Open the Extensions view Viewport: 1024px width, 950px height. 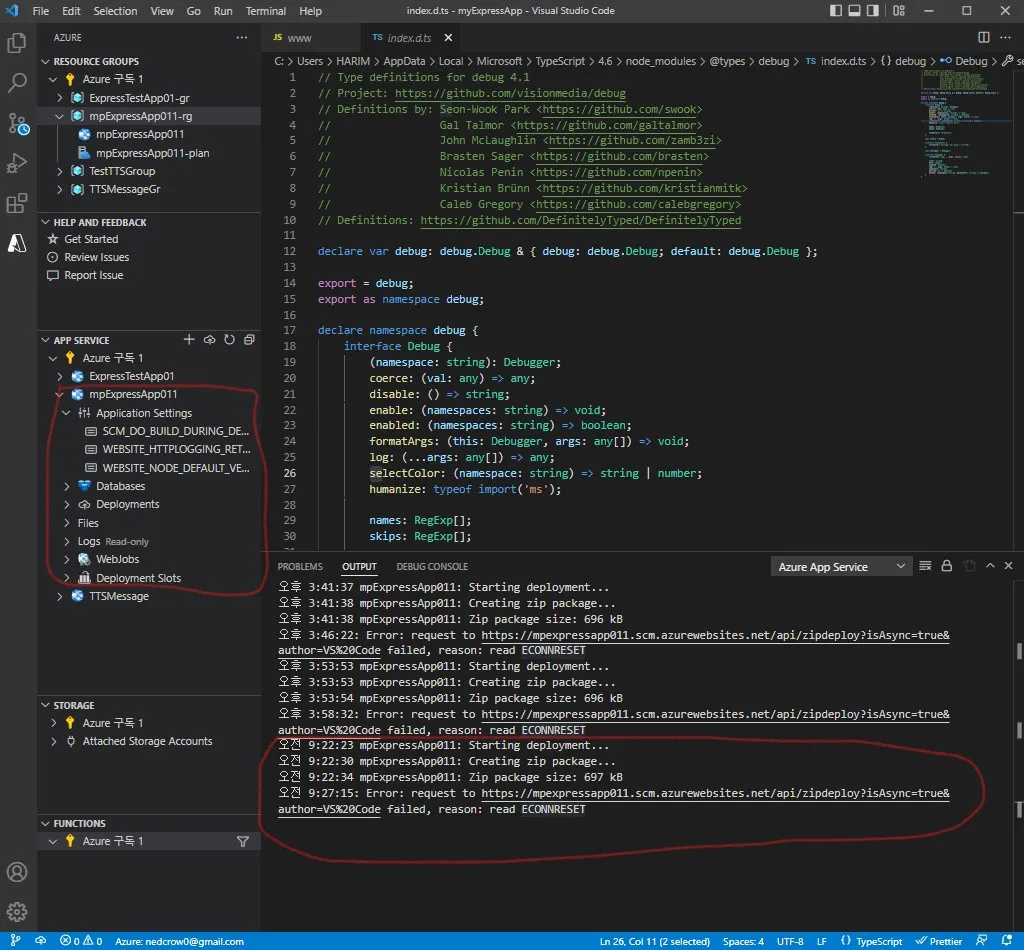pos(17,204)
